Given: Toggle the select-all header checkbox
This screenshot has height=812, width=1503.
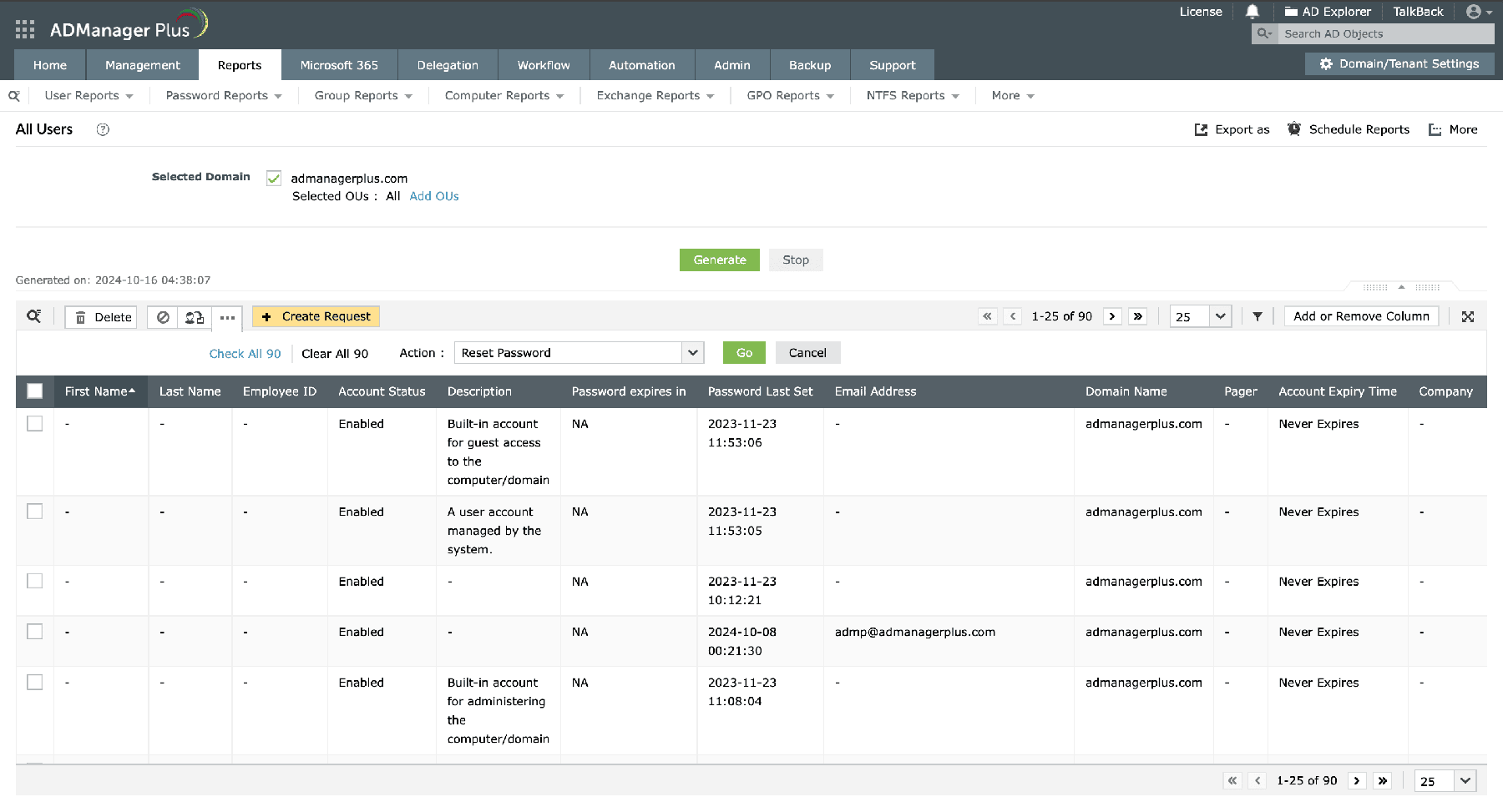Looking at the screenshot, I should click(x=35, y=391).
